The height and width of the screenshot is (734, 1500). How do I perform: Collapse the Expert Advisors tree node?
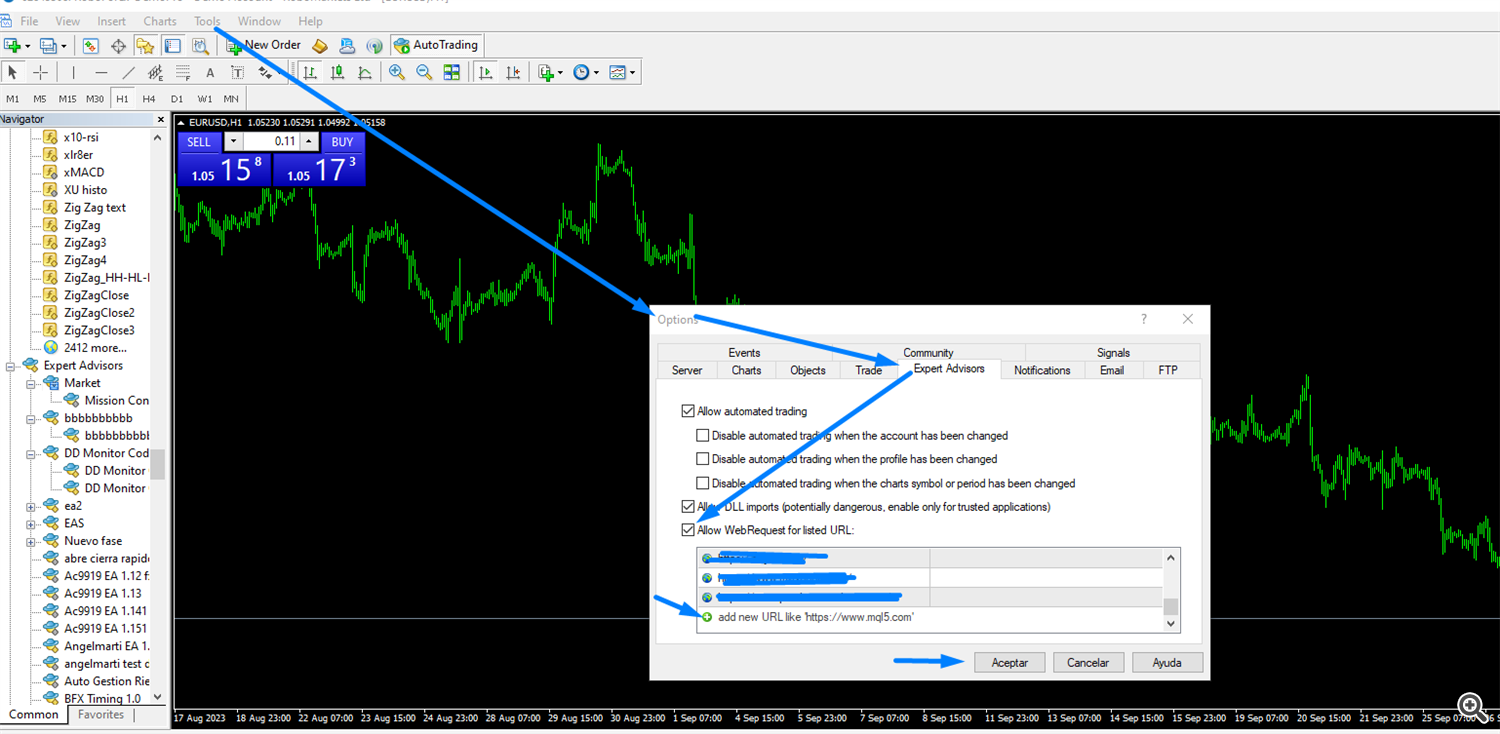click(12, 366)
